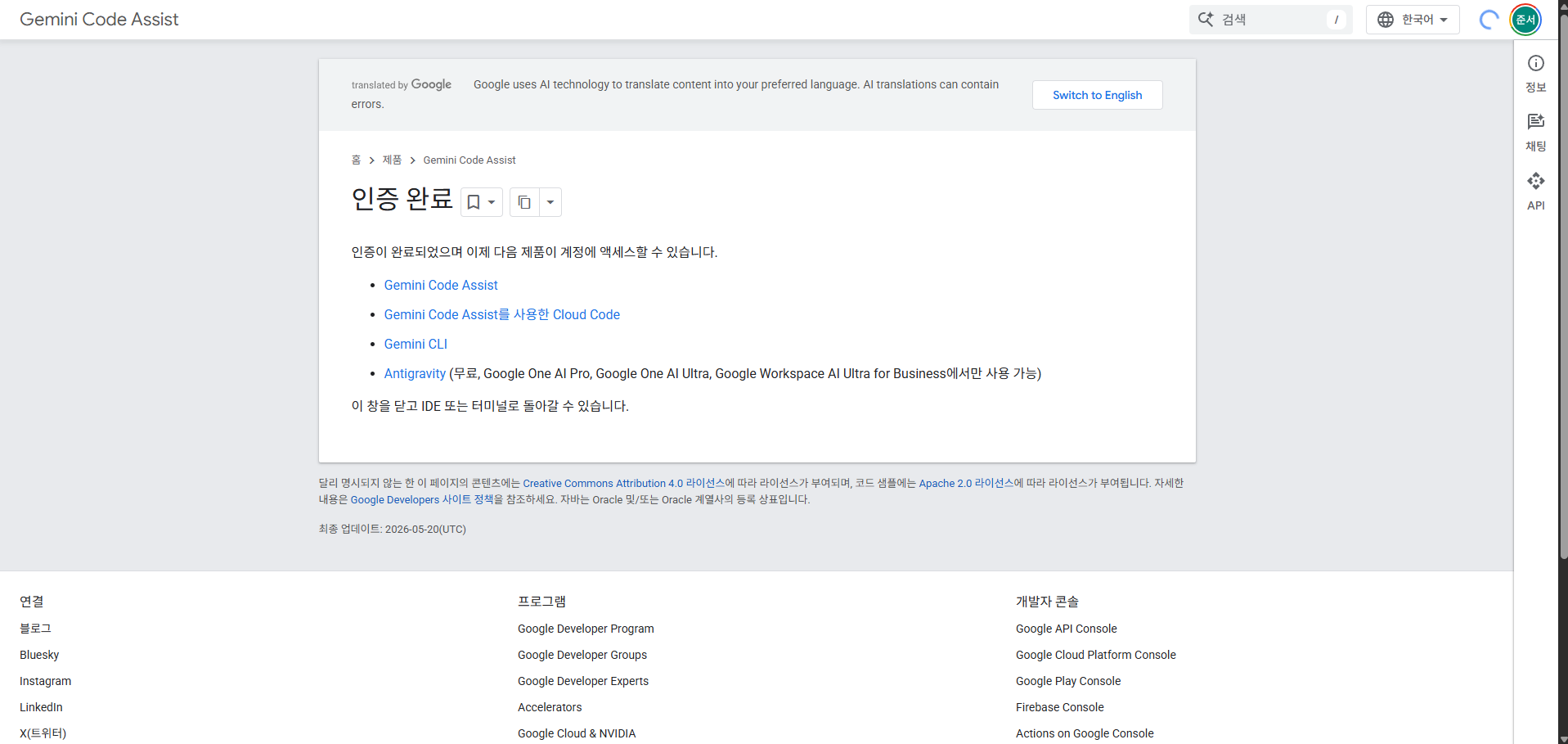The width and height of the screenshot is (1568, 744).
Task: Open the Firebase Console footer link
Action: coord(1059,707)
